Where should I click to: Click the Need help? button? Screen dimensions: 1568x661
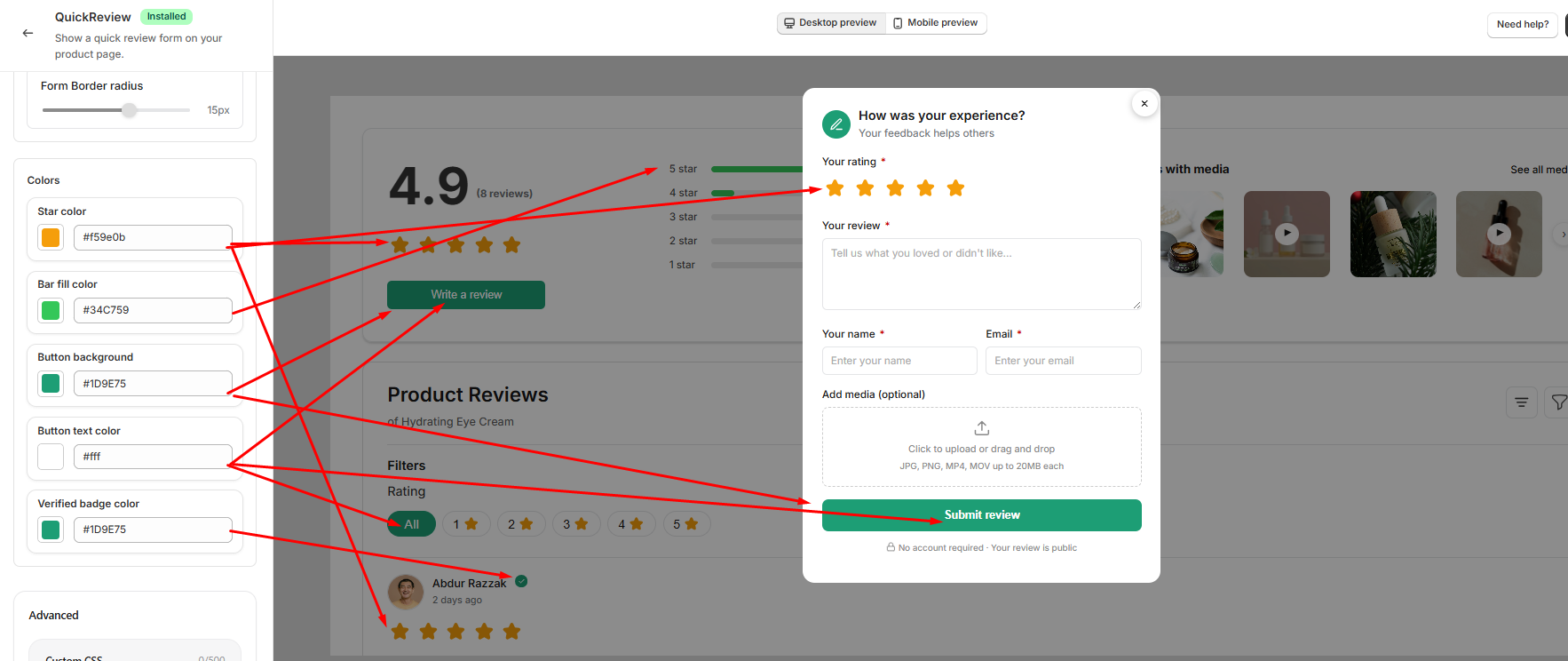1523,25
